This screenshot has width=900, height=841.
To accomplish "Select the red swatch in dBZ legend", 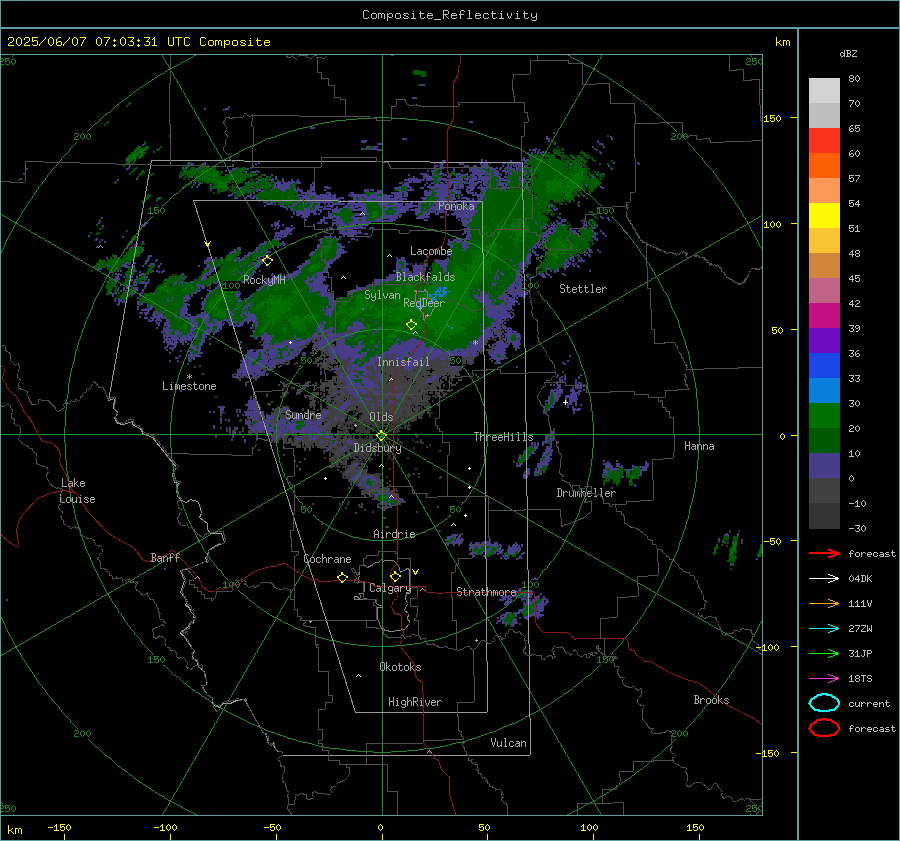I will [824, 141].
